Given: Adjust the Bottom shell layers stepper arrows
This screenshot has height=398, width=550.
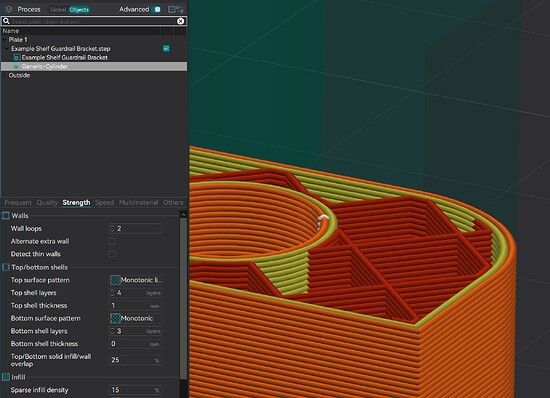Looking at the screenshot, I should click(112, 331).
